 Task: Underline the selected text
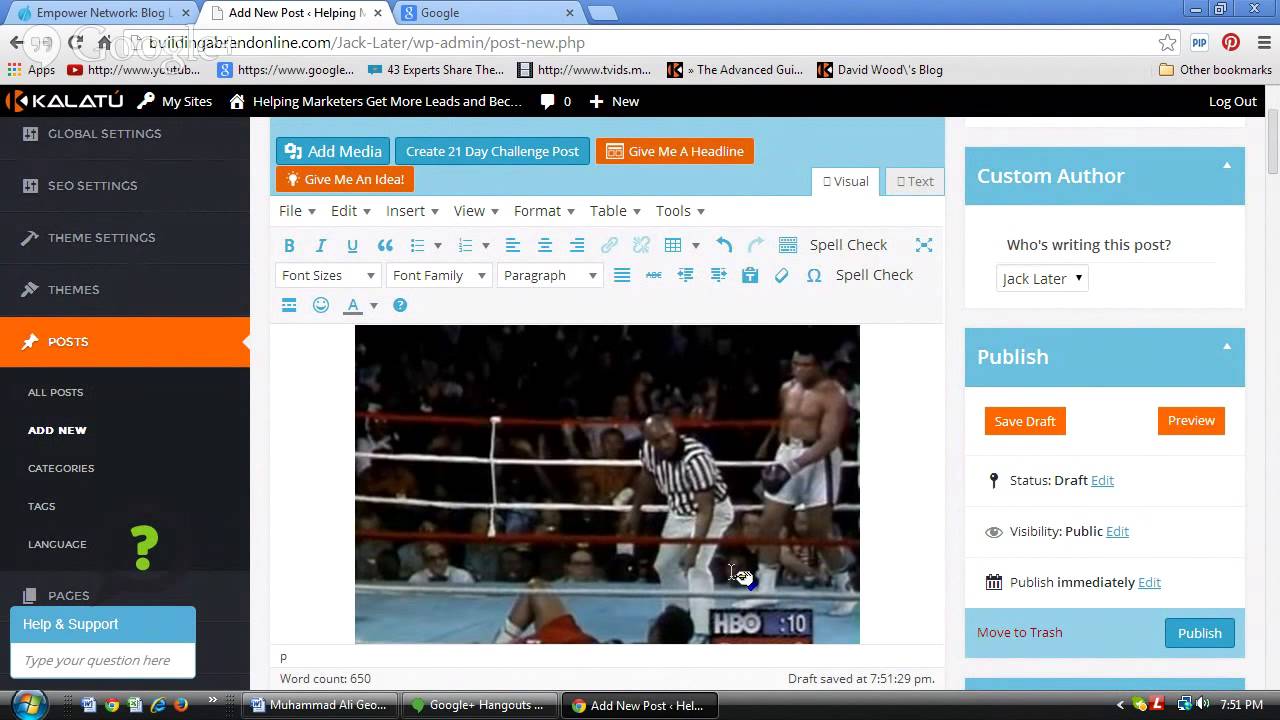point(352,245)
